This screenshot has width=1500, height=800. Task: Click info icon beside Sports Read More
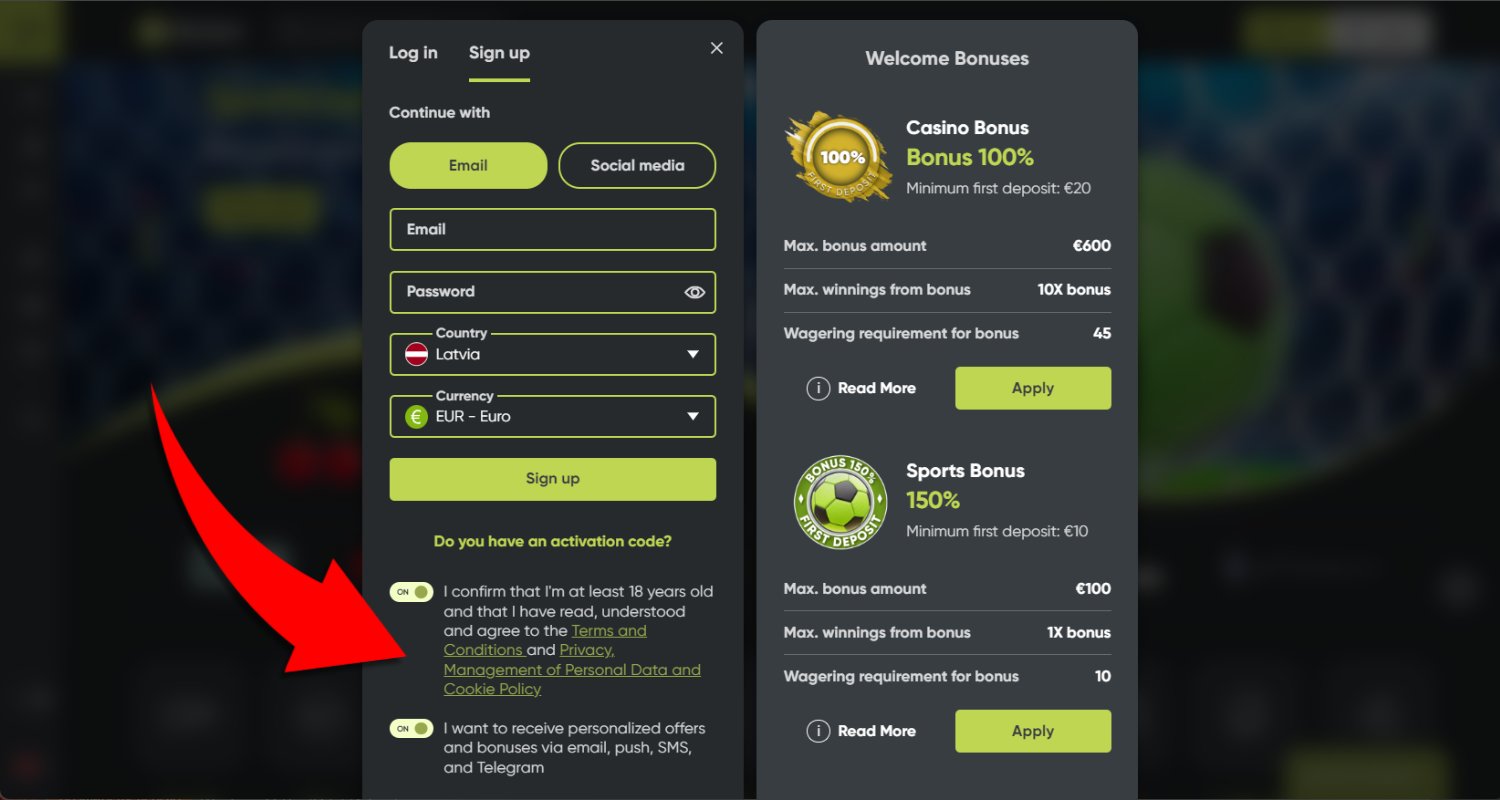click(x=818, y=731)
